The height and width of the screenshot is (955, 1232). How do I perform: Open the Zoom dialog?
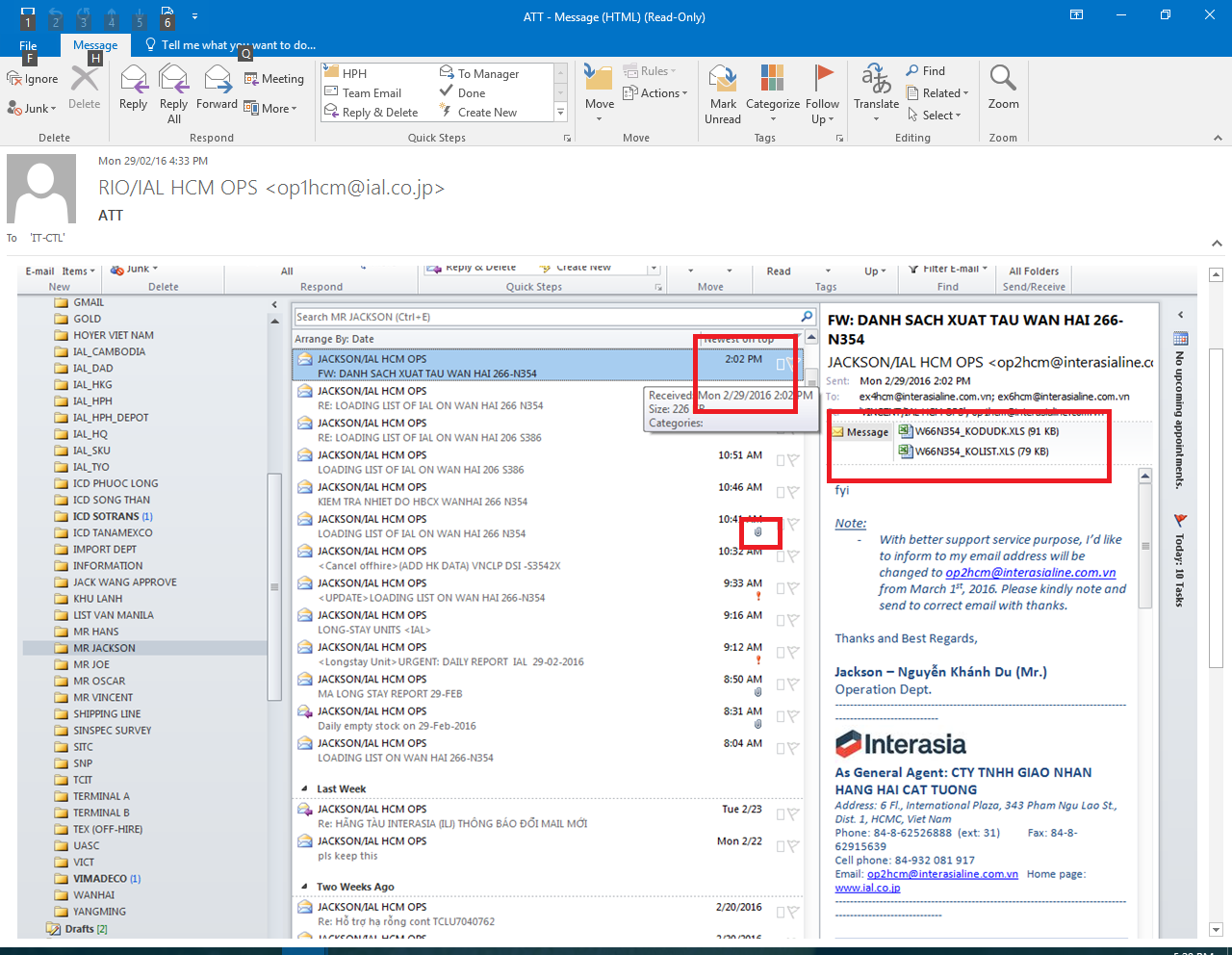click(1003, 90)
